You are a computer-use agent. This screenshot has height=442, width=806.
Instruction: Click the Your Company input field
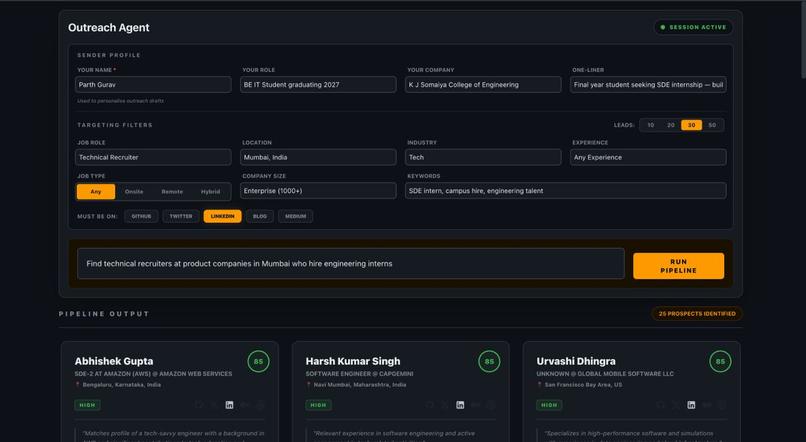(483, 85)
